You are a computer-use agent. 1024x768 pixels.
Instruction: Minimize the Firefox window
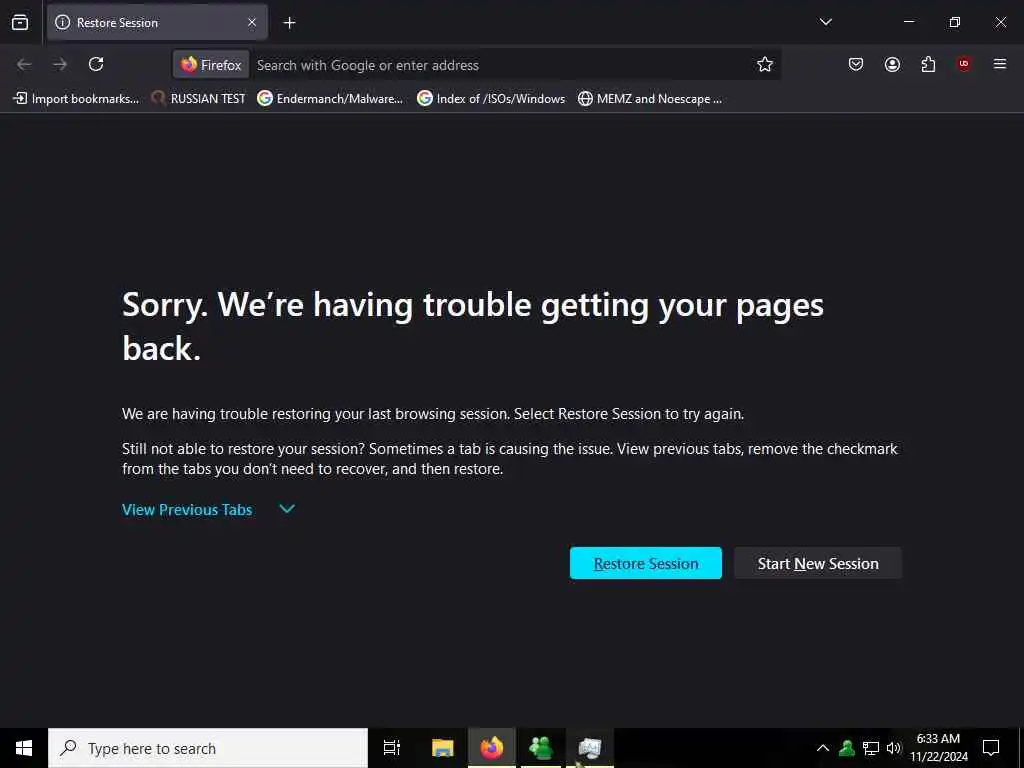(x=908, y=22)
